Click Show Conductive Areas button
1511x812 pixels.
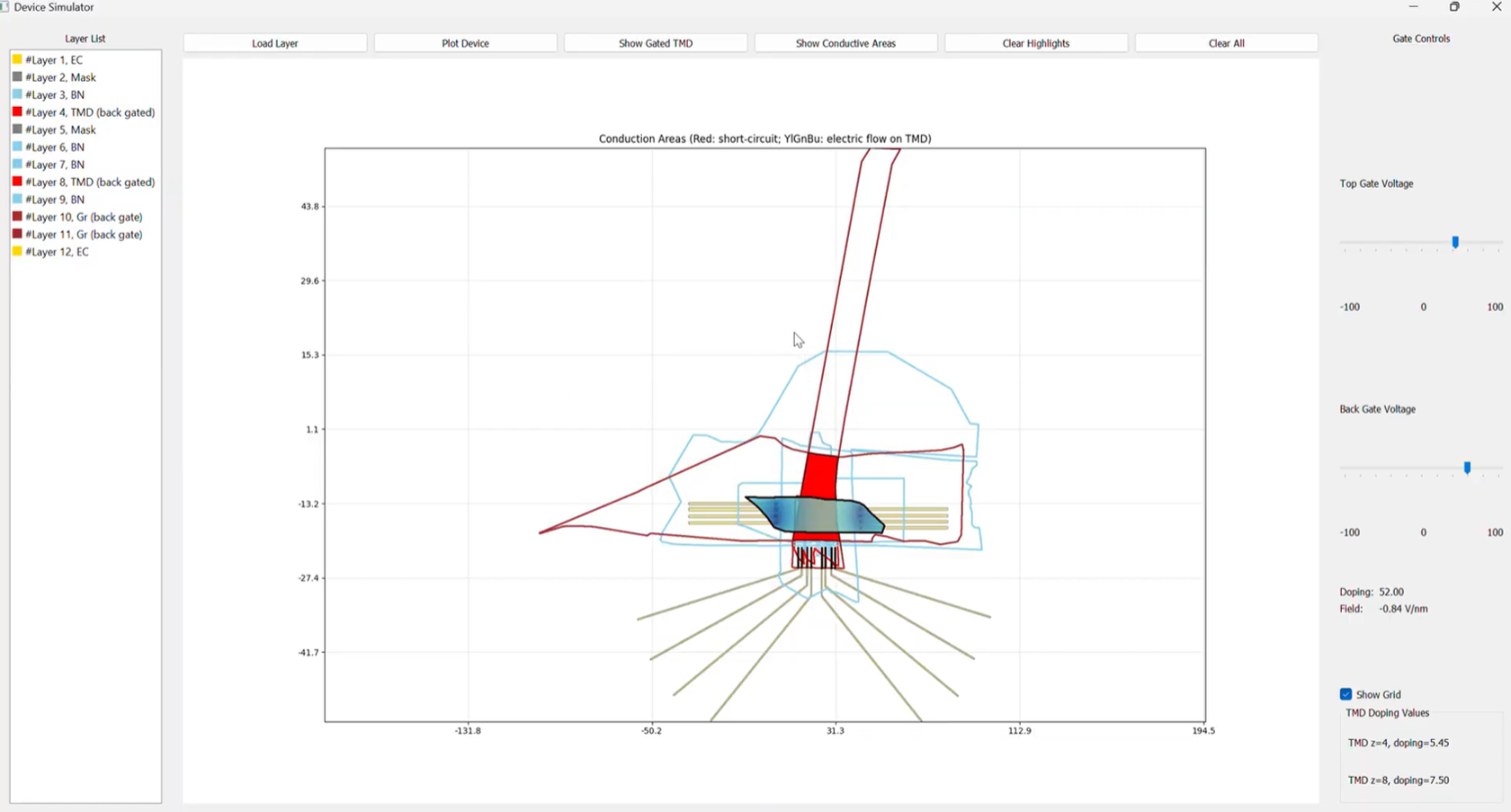pos(845,43)
